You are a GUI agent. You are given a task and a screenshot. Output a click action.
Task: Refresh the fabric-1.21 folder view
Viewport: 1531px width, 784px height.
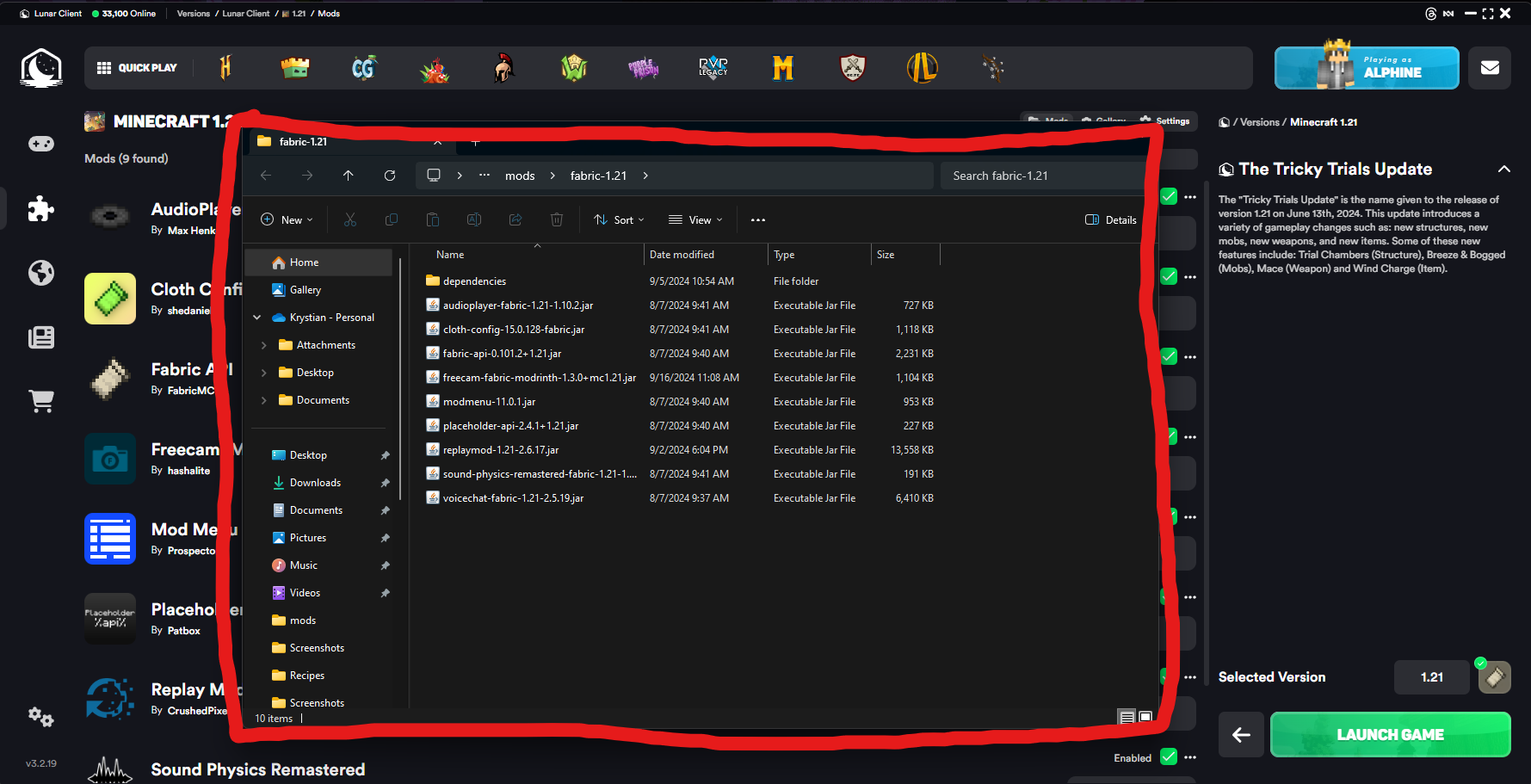[x=390, y=176]
